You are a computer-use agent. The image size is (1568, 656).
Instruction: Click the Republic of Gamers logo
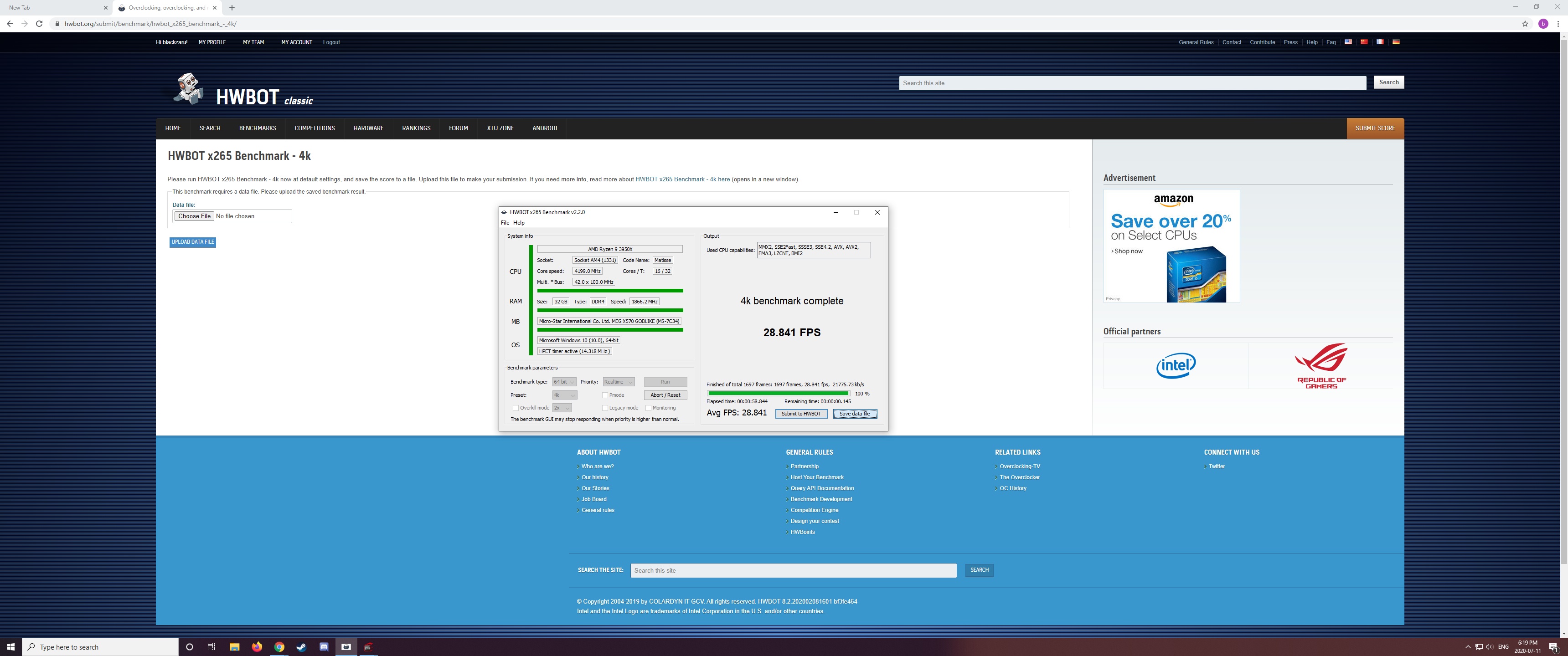point(1321,366)
